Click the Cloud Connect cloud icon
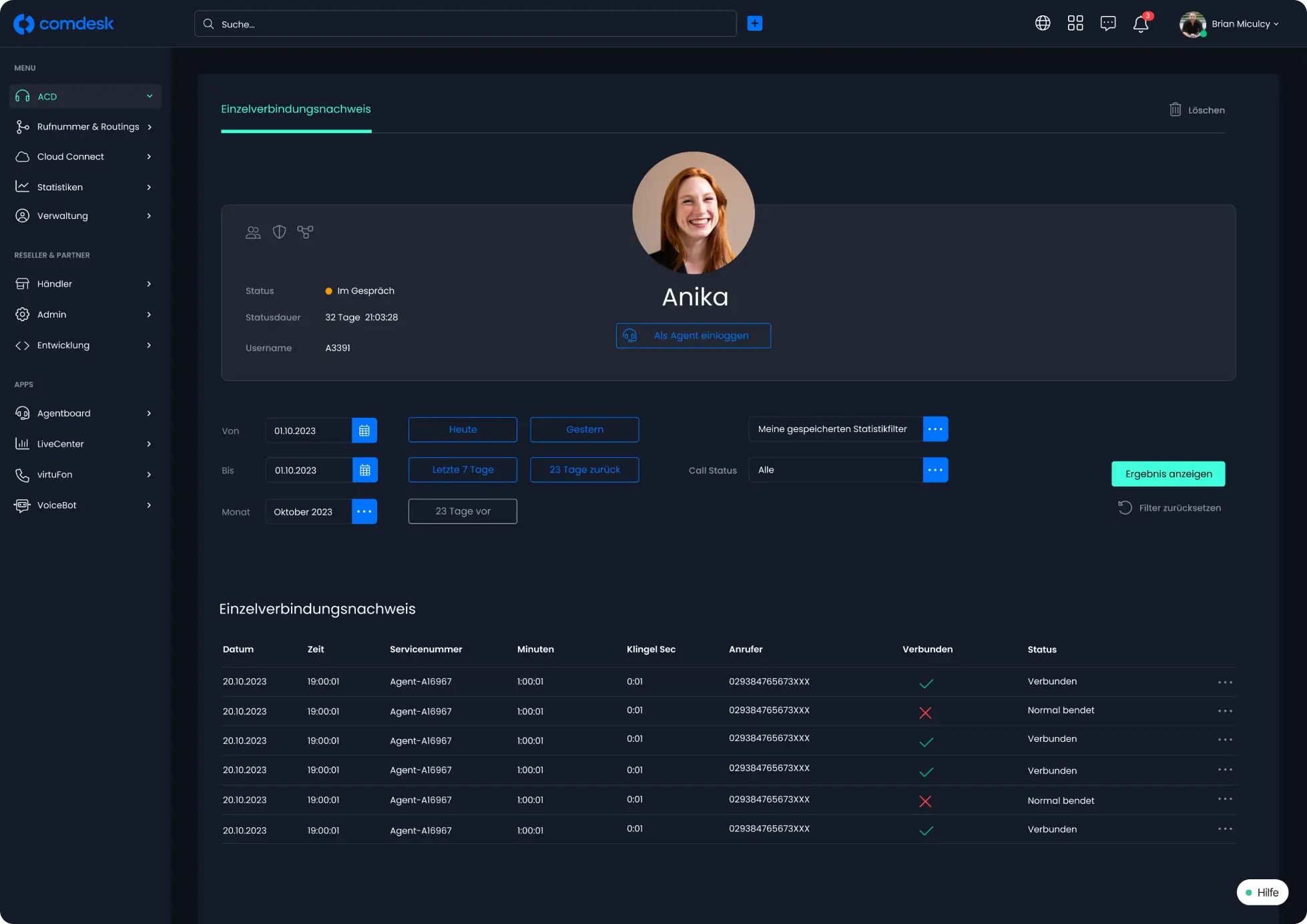 [x=22, y=157]
